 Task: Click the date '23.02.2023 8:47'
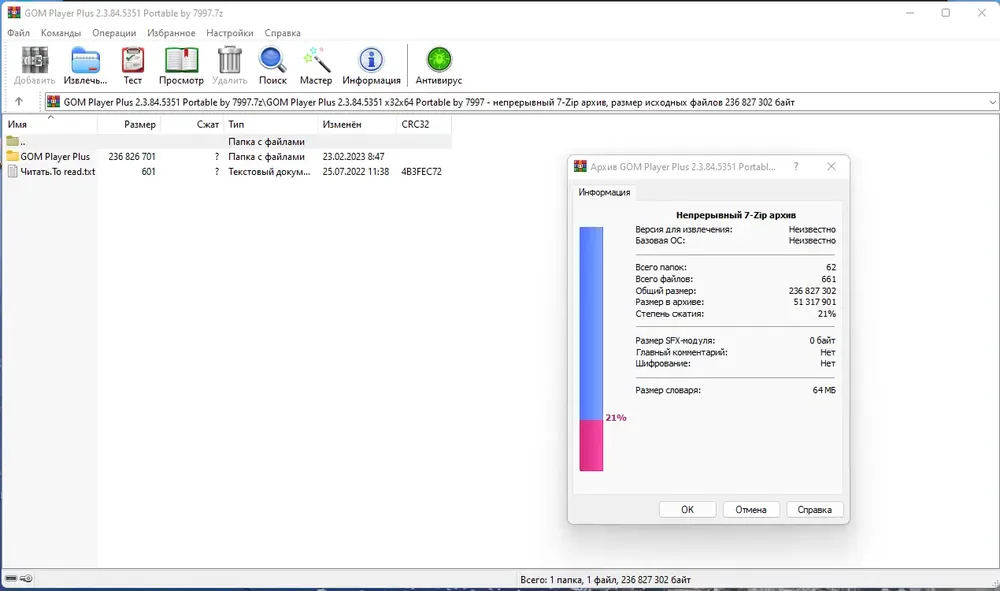pyautogui.click(x=353, y=156)
